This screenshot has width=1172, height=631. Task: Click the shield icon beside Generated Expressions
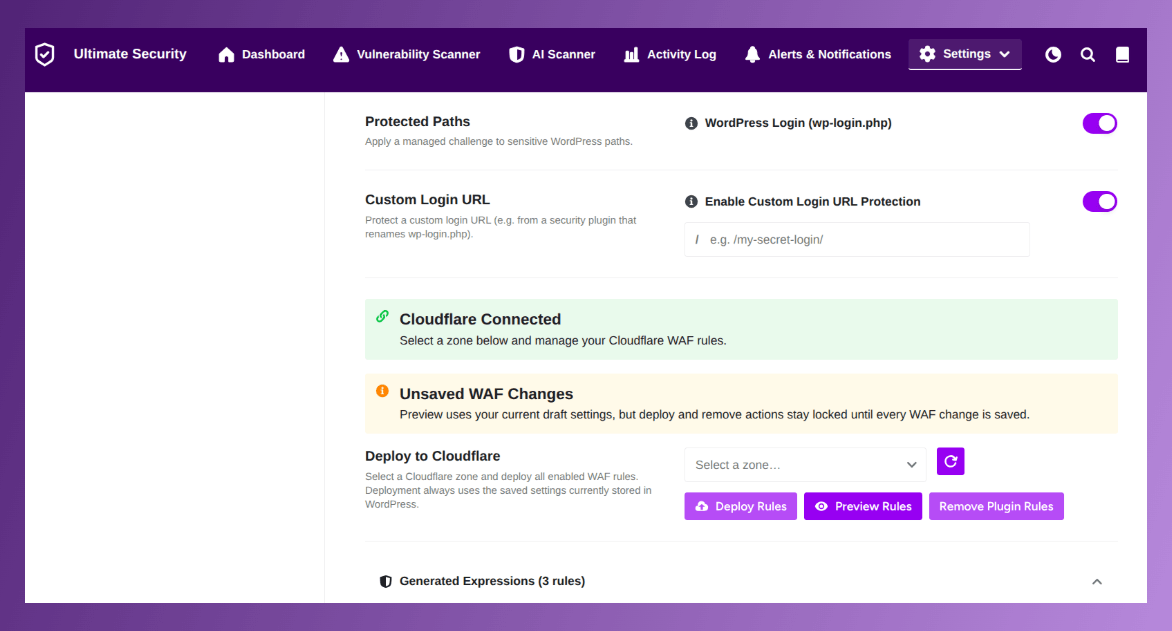coord(386,582)
